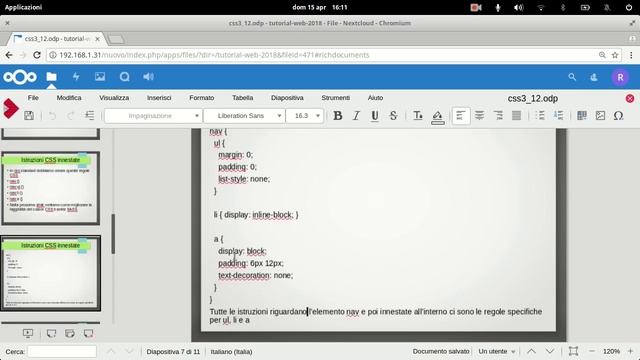This screenshot has width=640, height=360.
Task: Open the Talk chat icon
Action: pyautogui.click(x=124, y=77)
